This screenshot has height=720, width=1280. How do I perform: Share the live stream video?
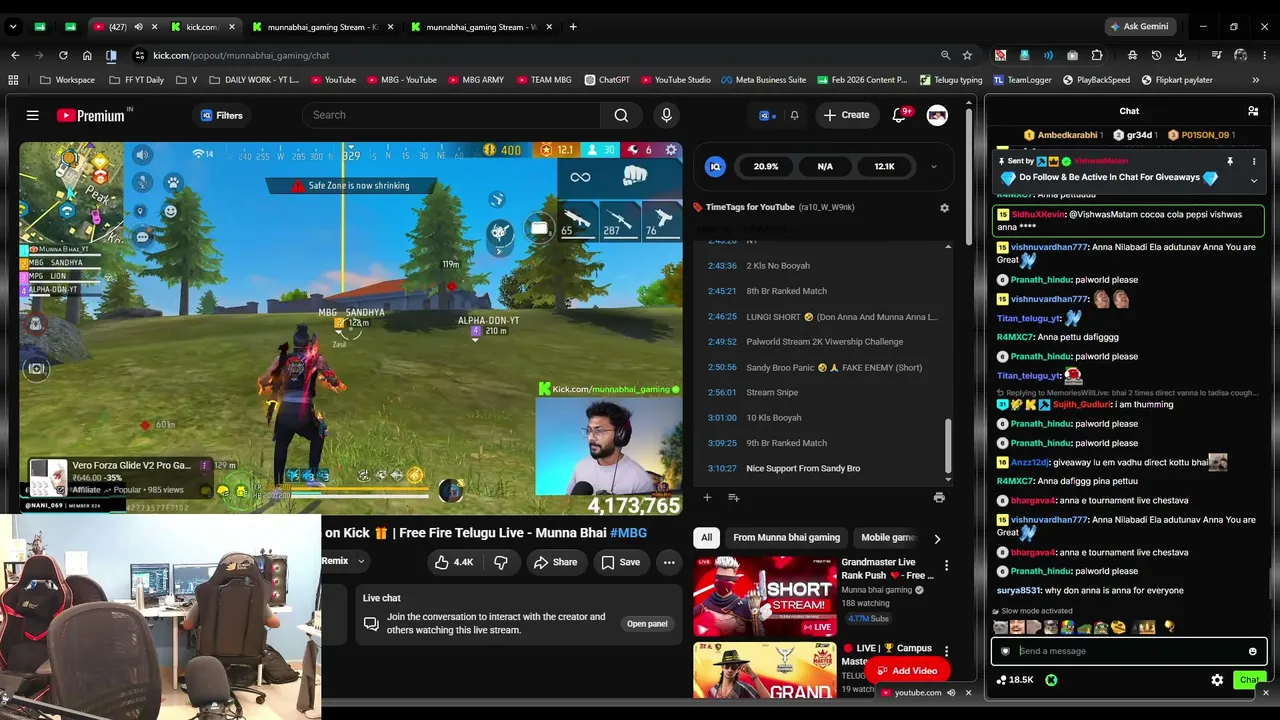click(555, 562)
